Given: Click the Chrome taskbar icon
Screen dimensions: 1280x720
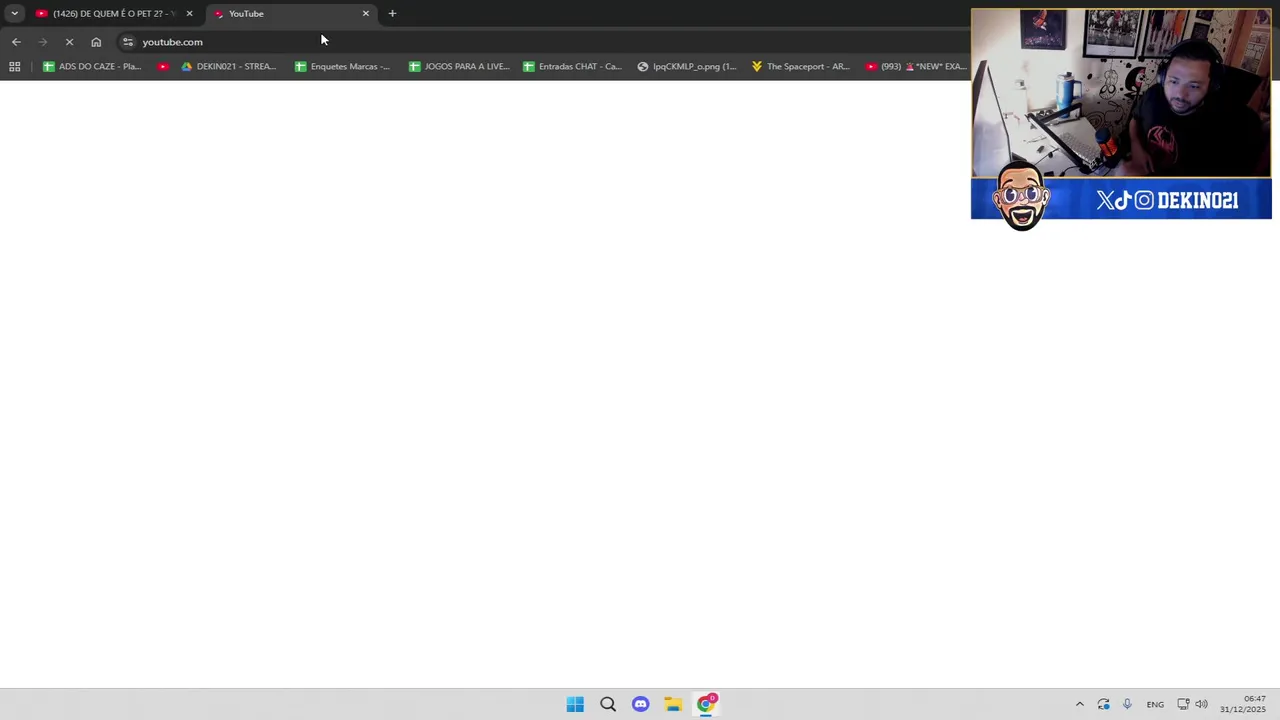Looking at the screenshot, I should click(706, 704).
